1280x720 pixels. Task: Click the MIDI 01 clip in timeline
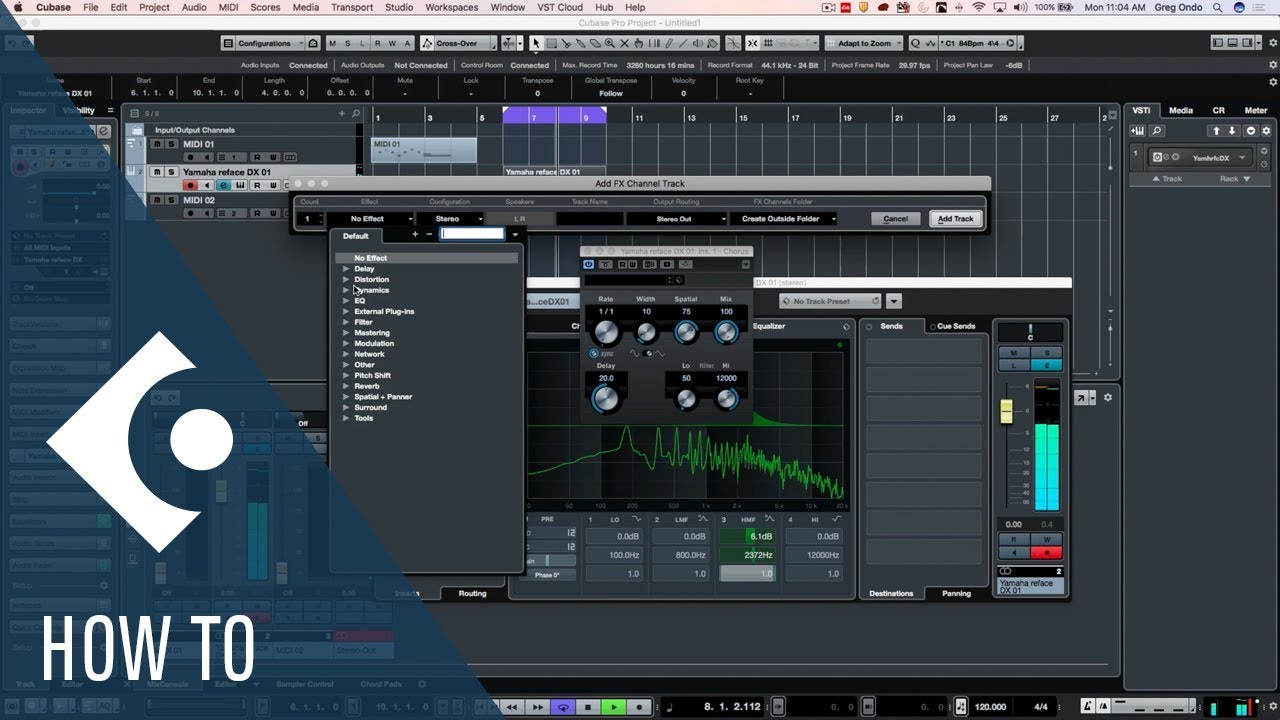(x=424, y=150)
